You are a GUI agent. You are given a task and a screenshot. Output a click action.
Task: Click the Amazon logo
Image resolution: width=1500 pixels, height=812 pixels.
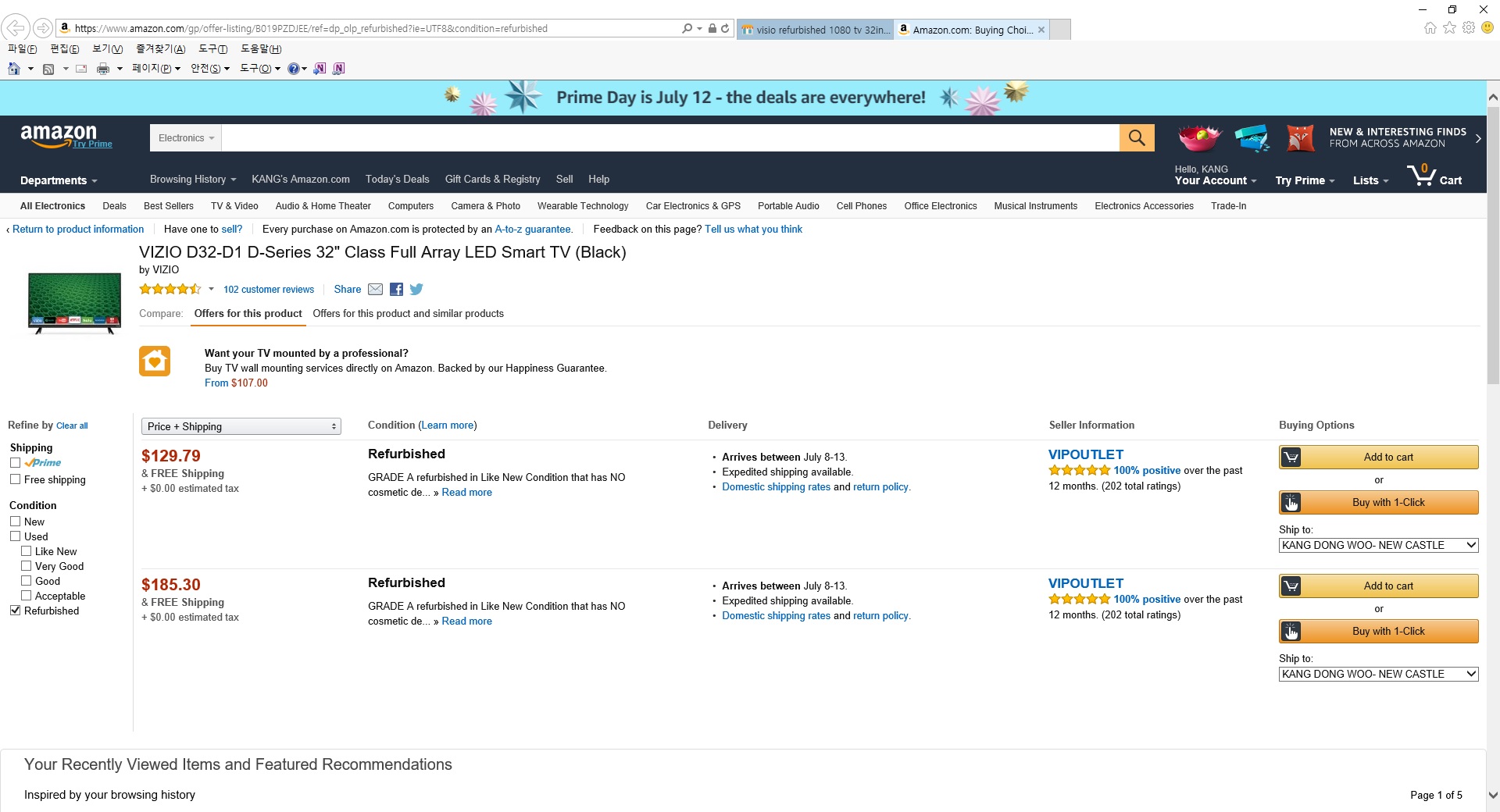point(59,136)
